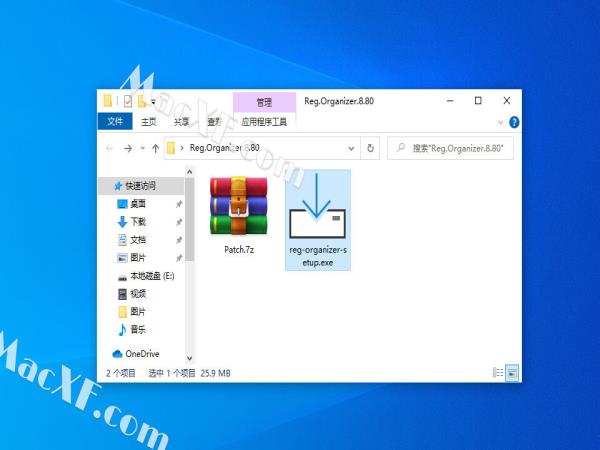This screenshot has height=450, width=600.
Task: Open 音乐 in the navigation pane
Action: 138,329
